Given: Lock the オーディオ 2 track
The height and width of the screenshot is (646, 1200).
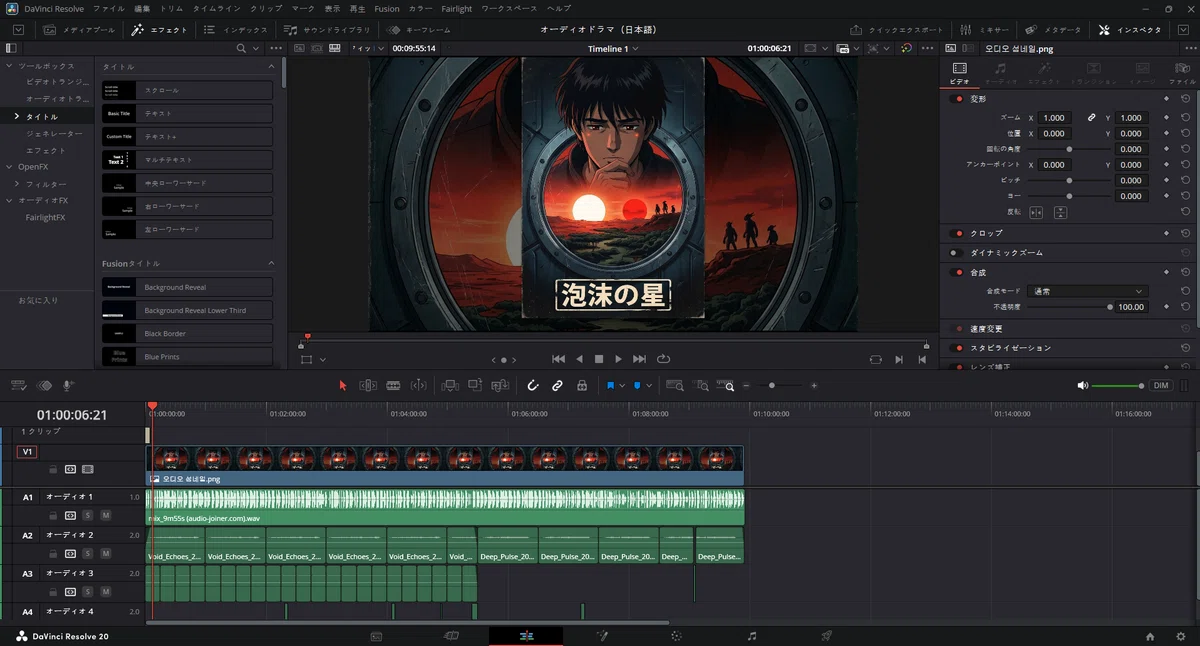Looking at the screenshot, I should pyautogui.click(x=53, y=553).
